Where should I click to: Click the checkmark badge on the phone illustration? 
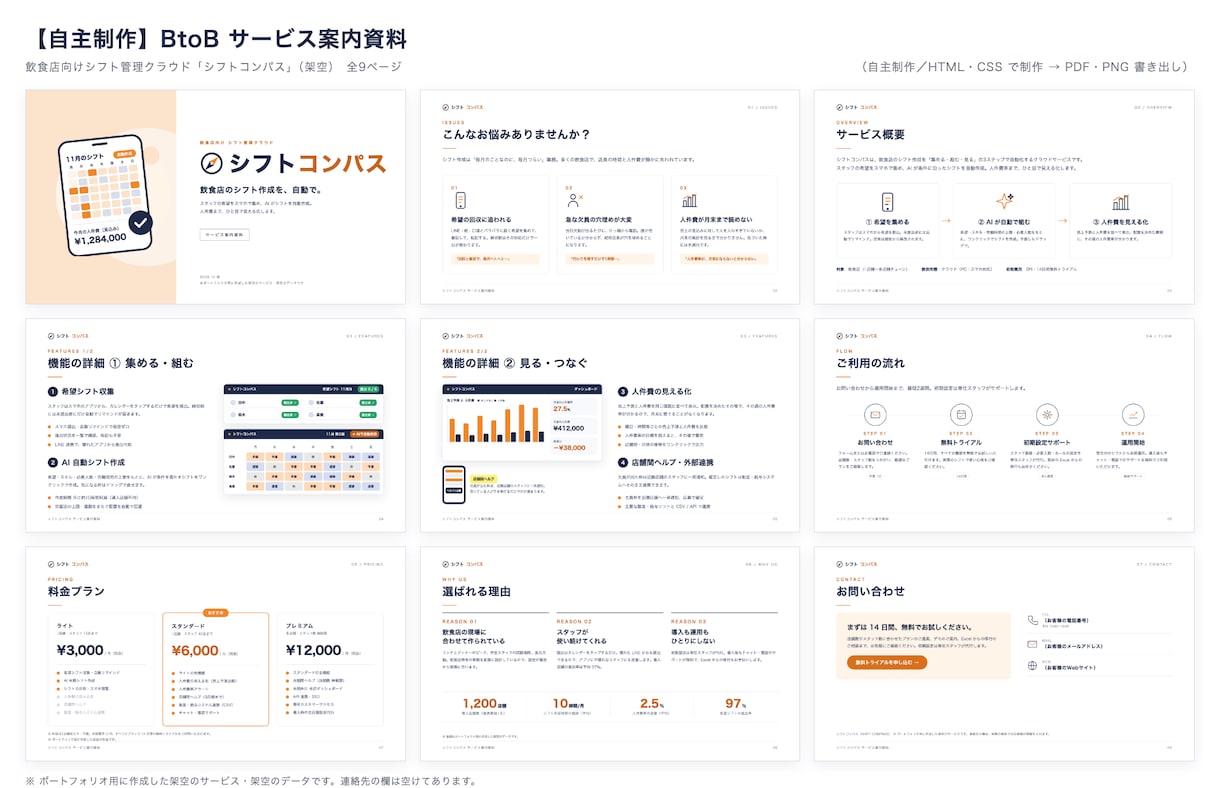(x=141, y=222)
